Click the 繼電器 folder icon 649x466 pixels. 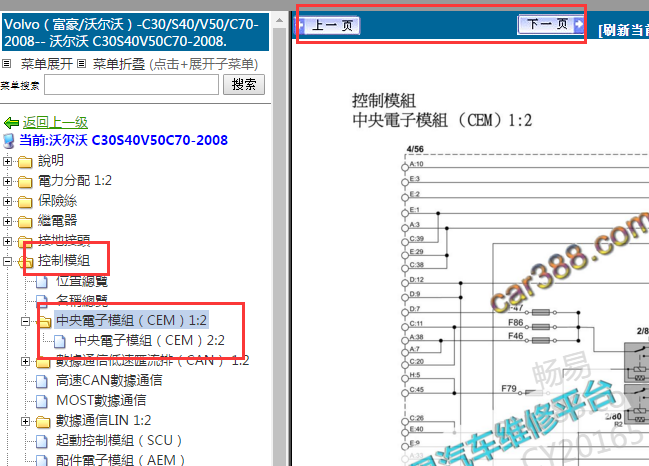click(25, 221)
